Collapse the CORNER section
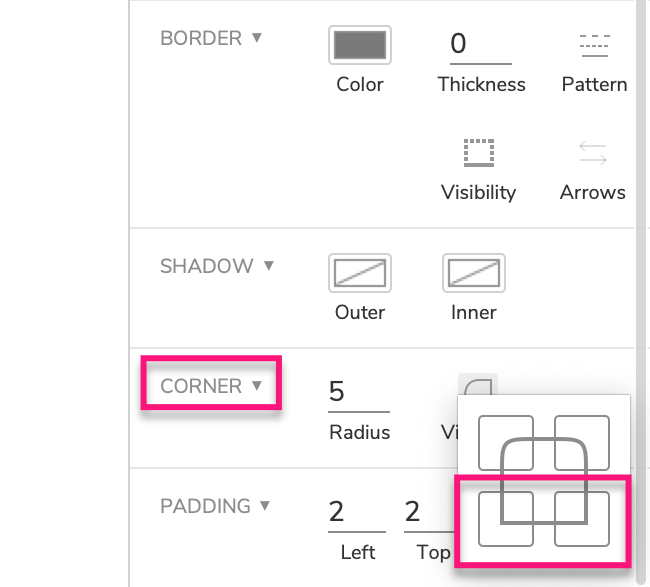 tap(258, 386)
